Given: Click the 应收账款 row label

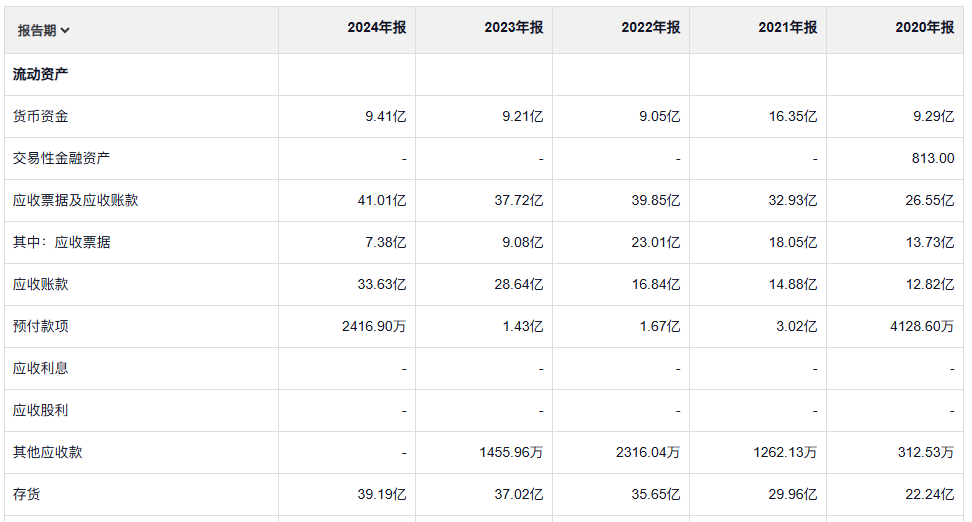Looking at the screenshot, I should [40, 284].
